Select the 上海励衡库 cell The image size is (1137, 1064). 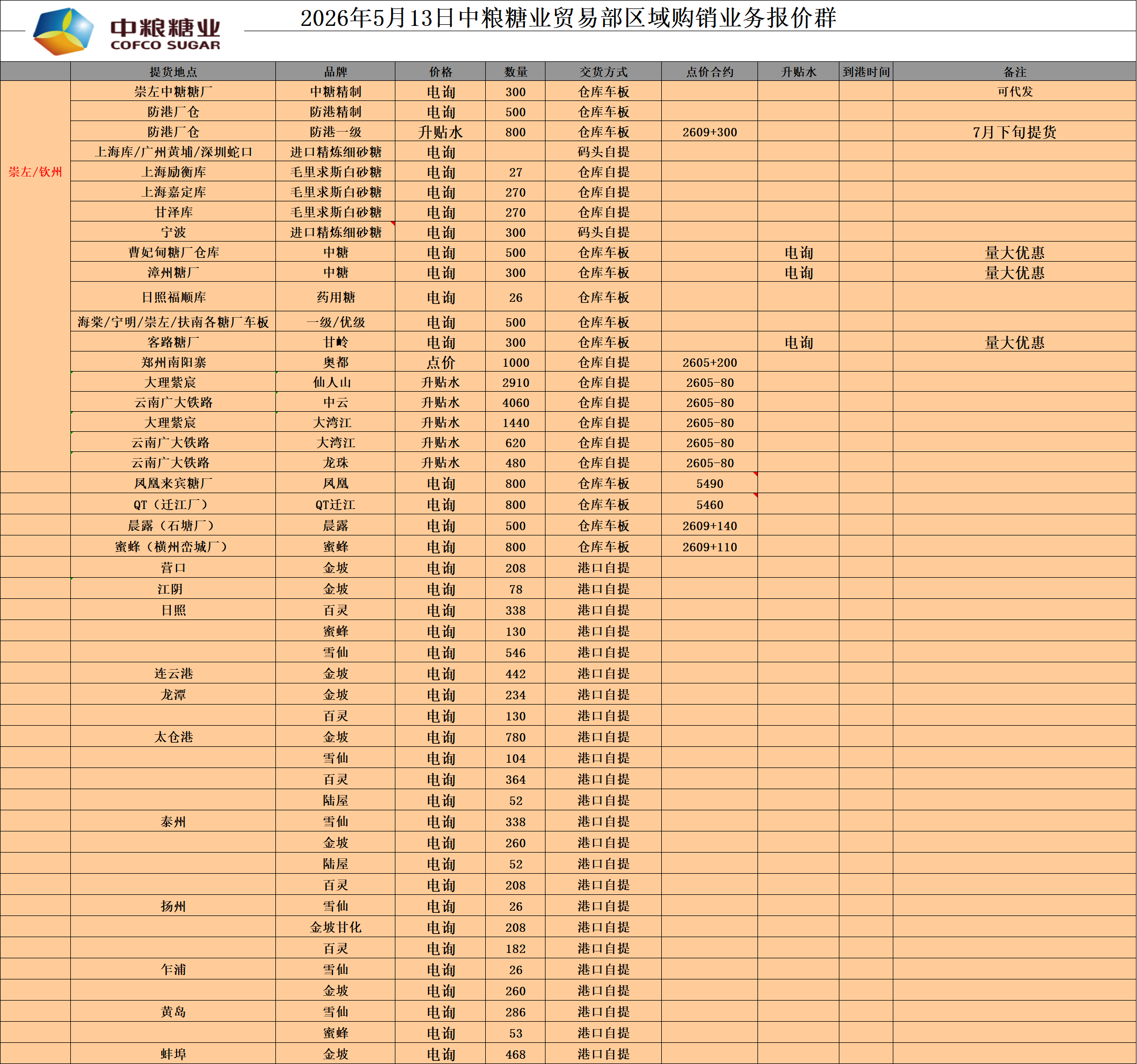click(173, 172)
